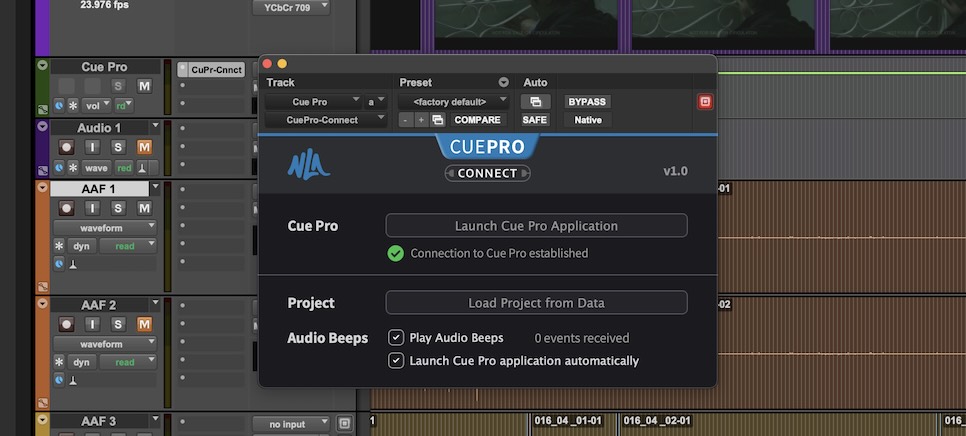The image size is (966, 436).
Task: Click the copy settings icon next to COMPARE
Action: (437, 120)
